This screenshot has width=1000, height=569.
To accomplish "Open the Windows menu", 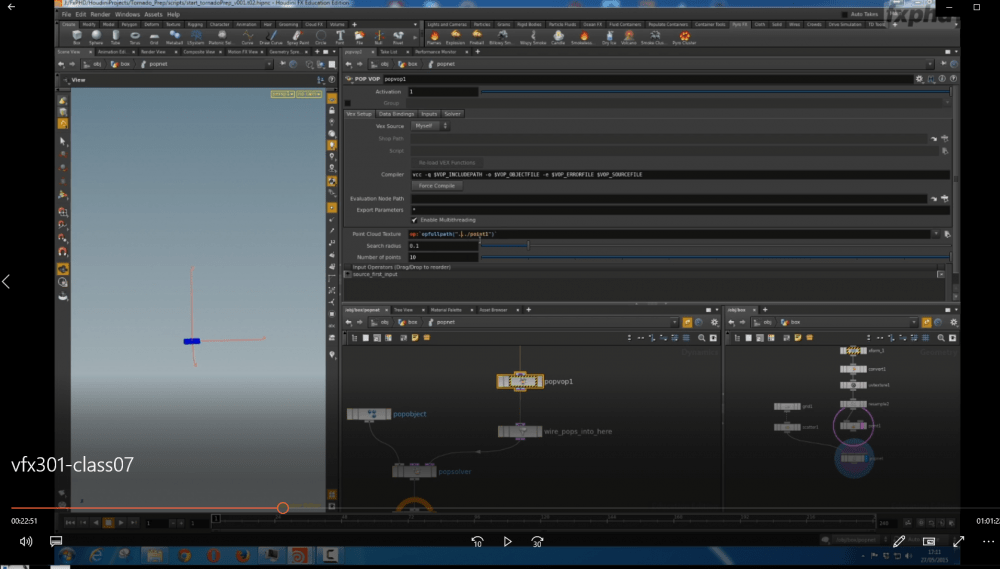I will [127, 14].
